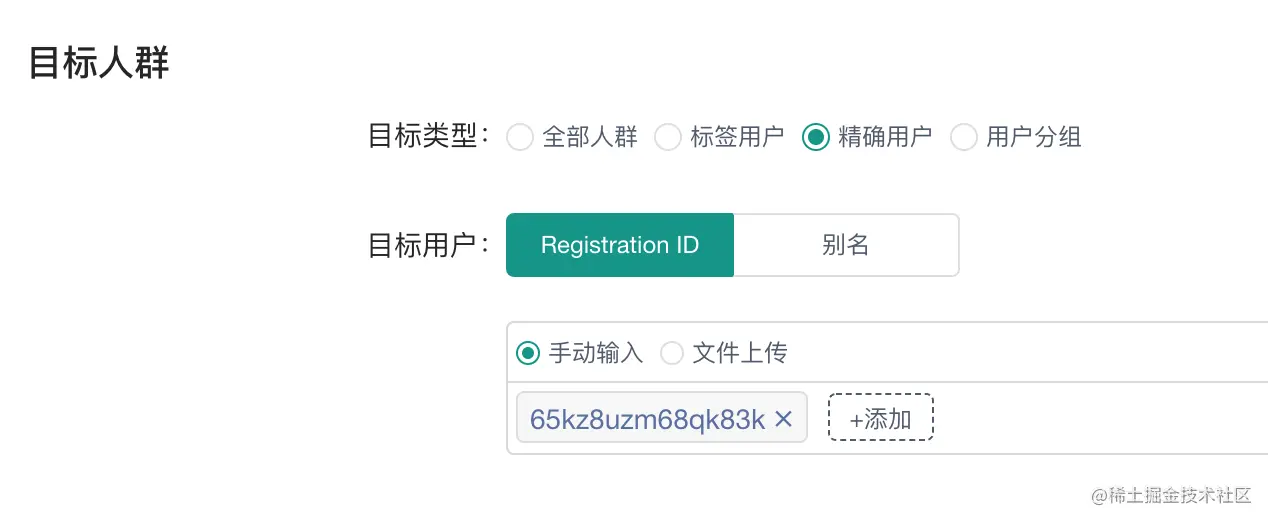This screenshot has height=522, width=1268.
Task: Click the 标签用户 option label text
Action: pos(738,137)
